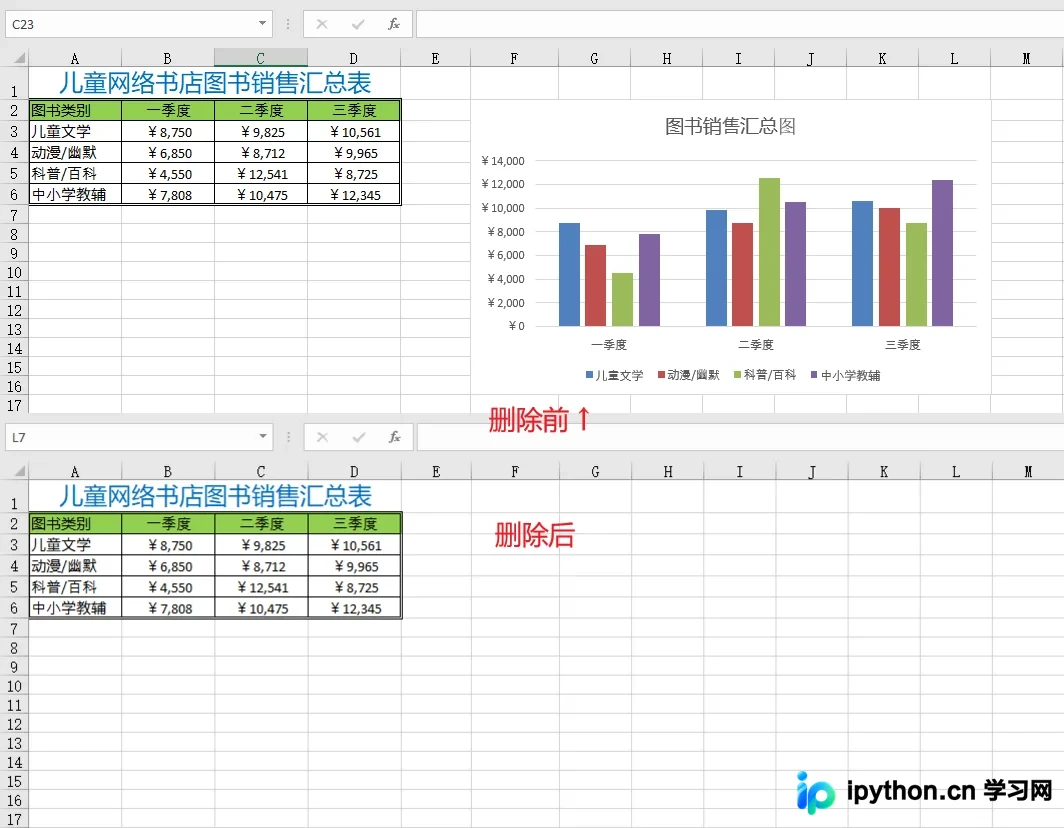Click the select-all corner triangle of the lower sheet
This screenshot has height=828, width=1064.
pos(20,471)
